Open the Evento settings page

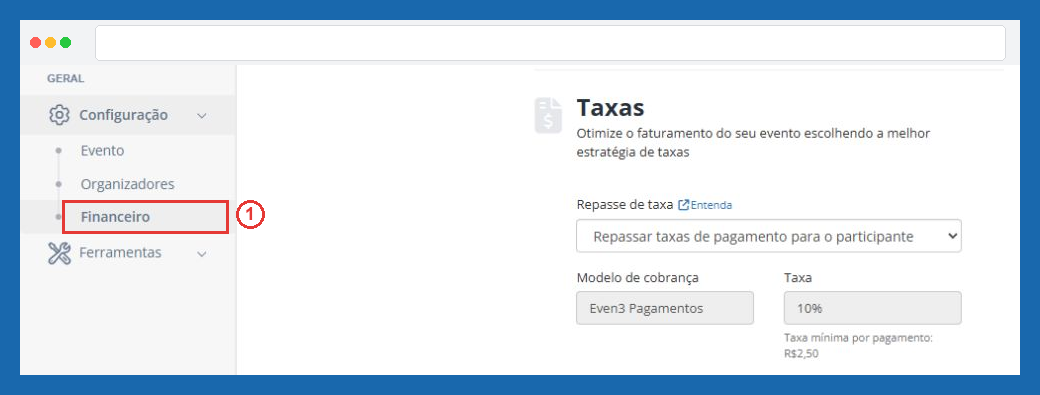coord(102,150)
